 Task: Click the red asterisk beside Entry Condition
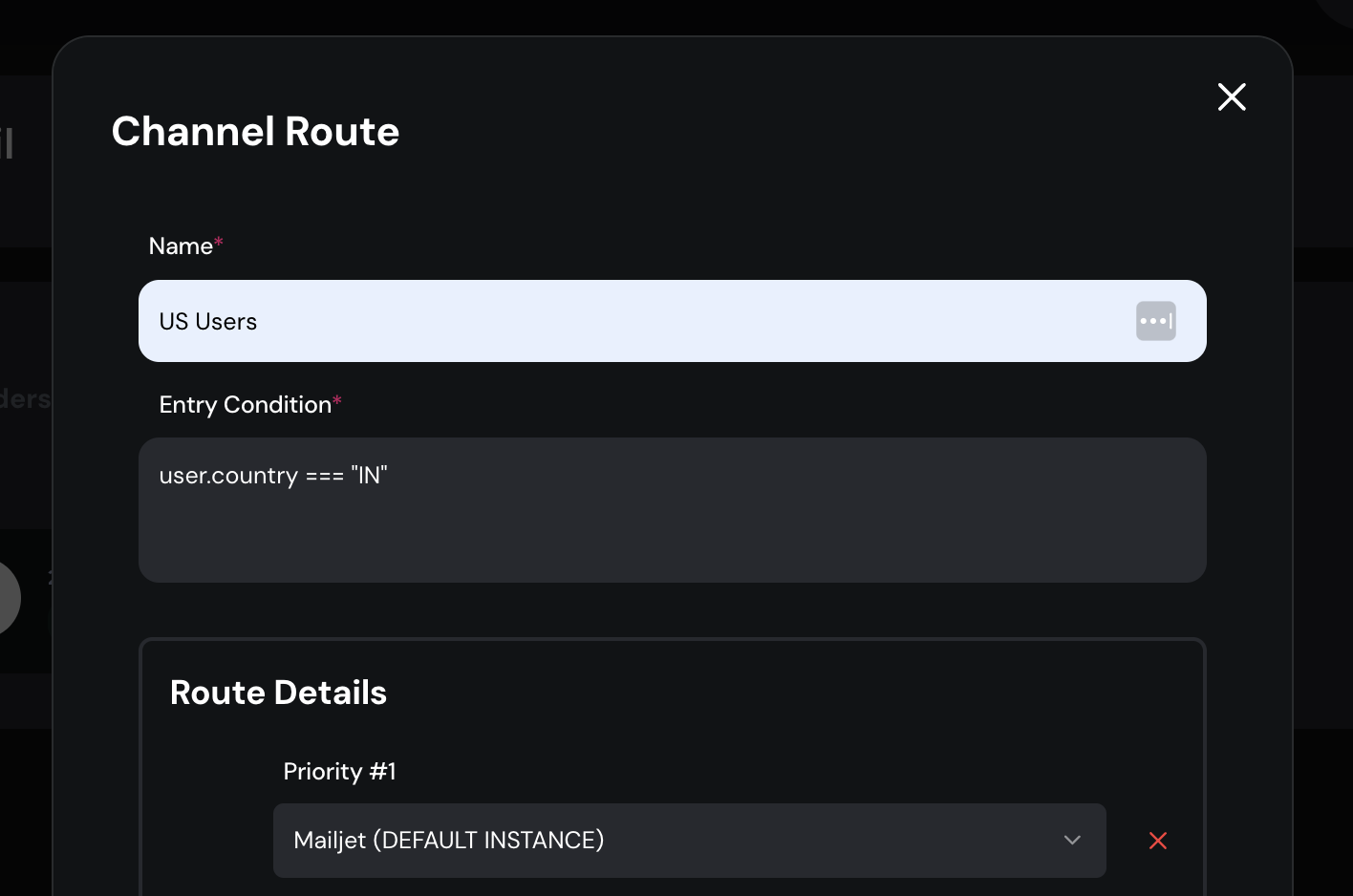pyautogui.click(x=337, y=400)
